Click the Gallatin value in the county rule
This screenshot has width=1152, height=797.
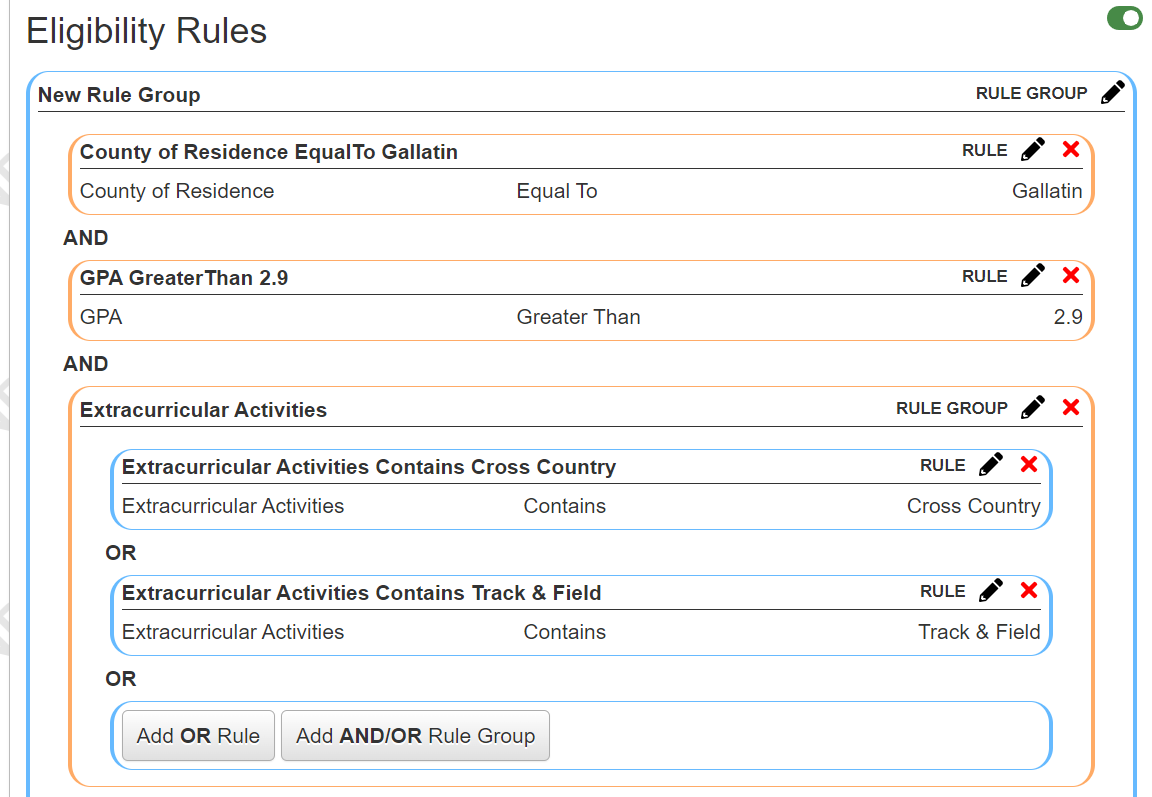pos(1047,191)
